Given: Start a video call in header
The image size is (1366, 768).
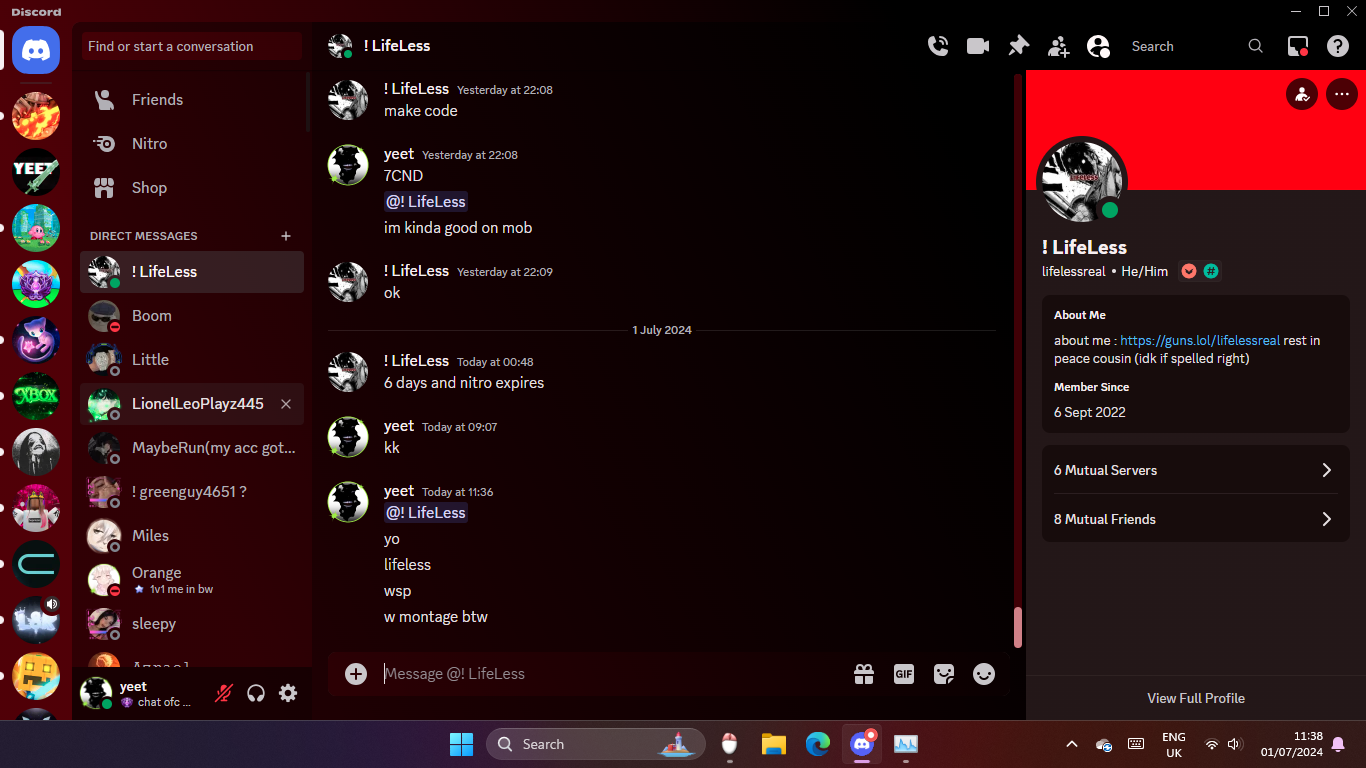Looking at the screenshot, I should (978, 46).
